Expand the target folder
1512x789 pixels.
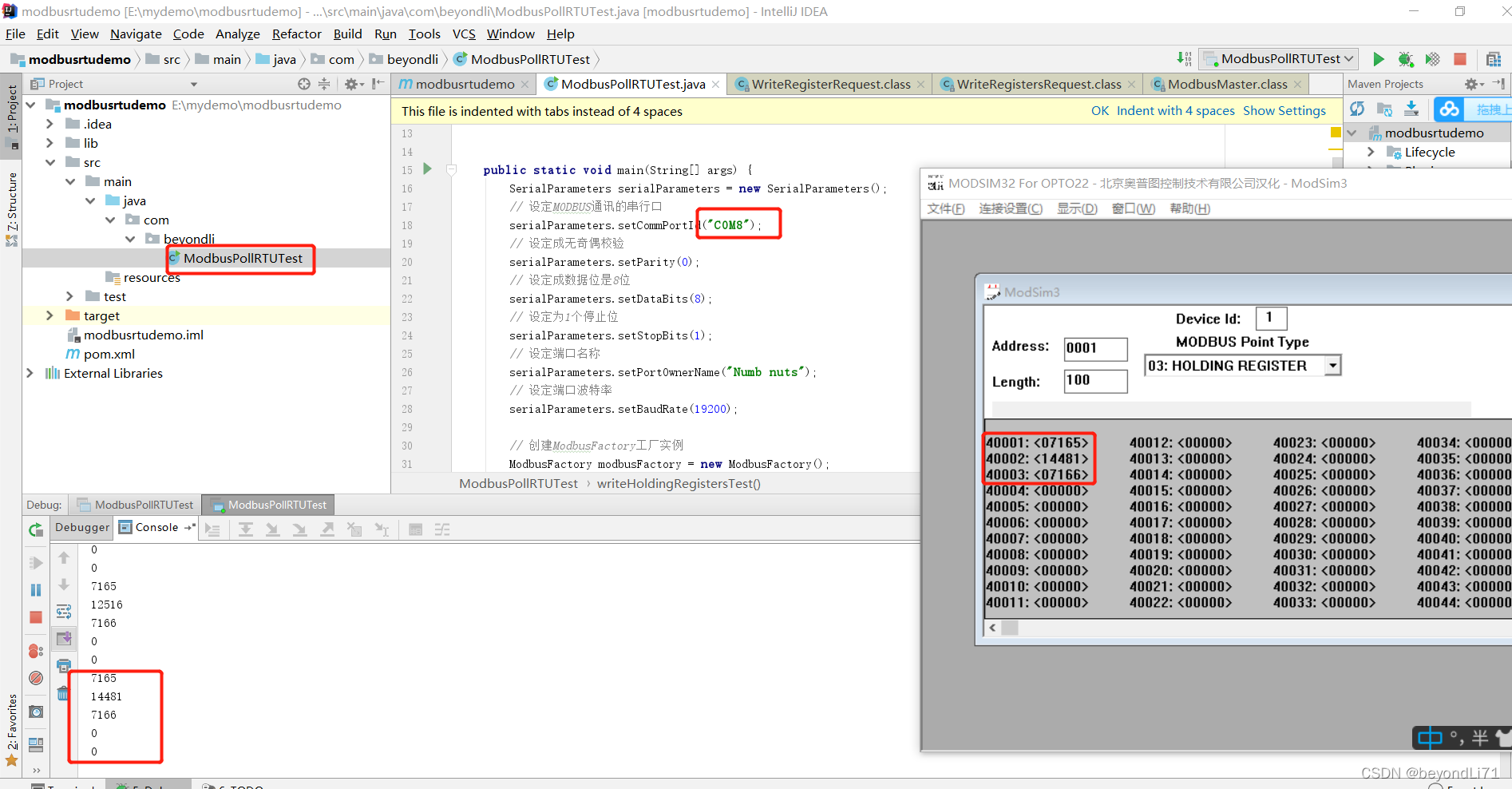pos(49,315)
